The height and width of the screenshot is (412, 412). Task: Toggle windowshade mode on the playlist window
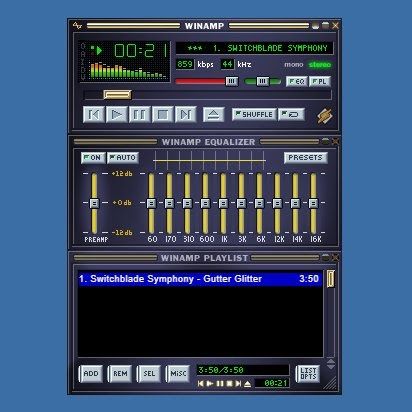(325, 257)
